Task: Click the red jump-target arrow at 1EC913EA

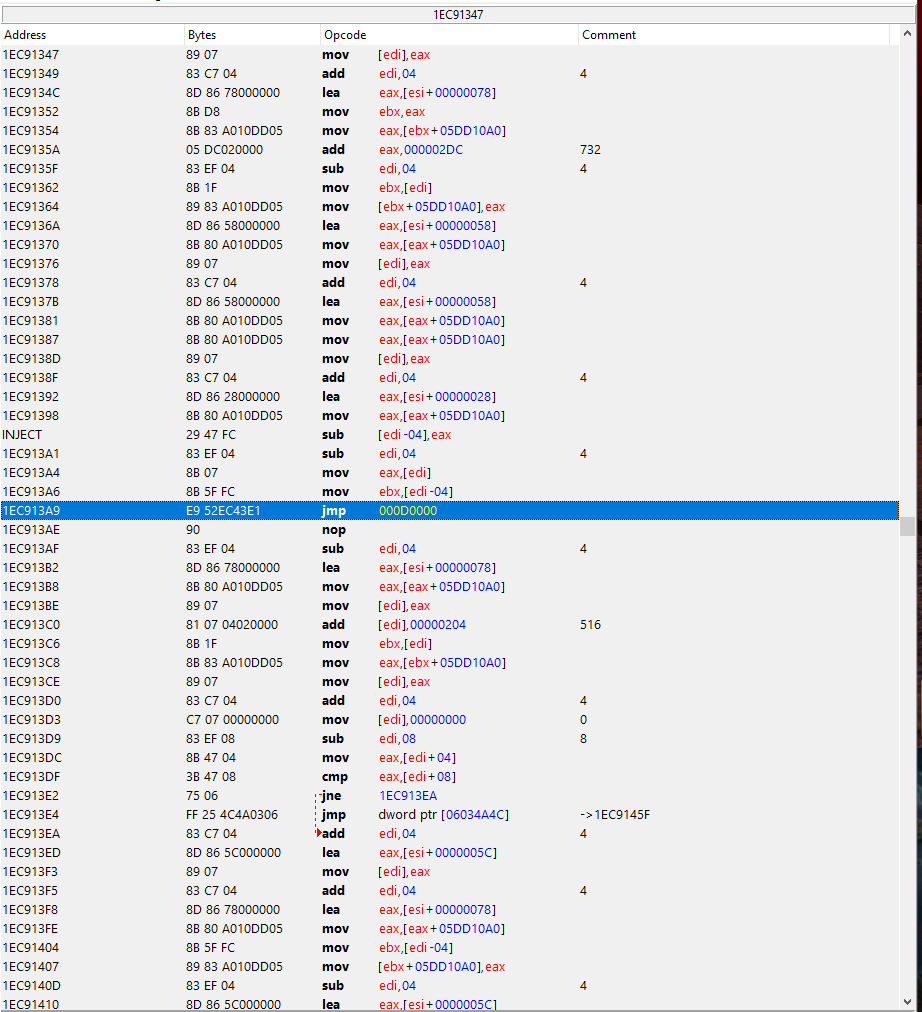Action: coord(319,833)
